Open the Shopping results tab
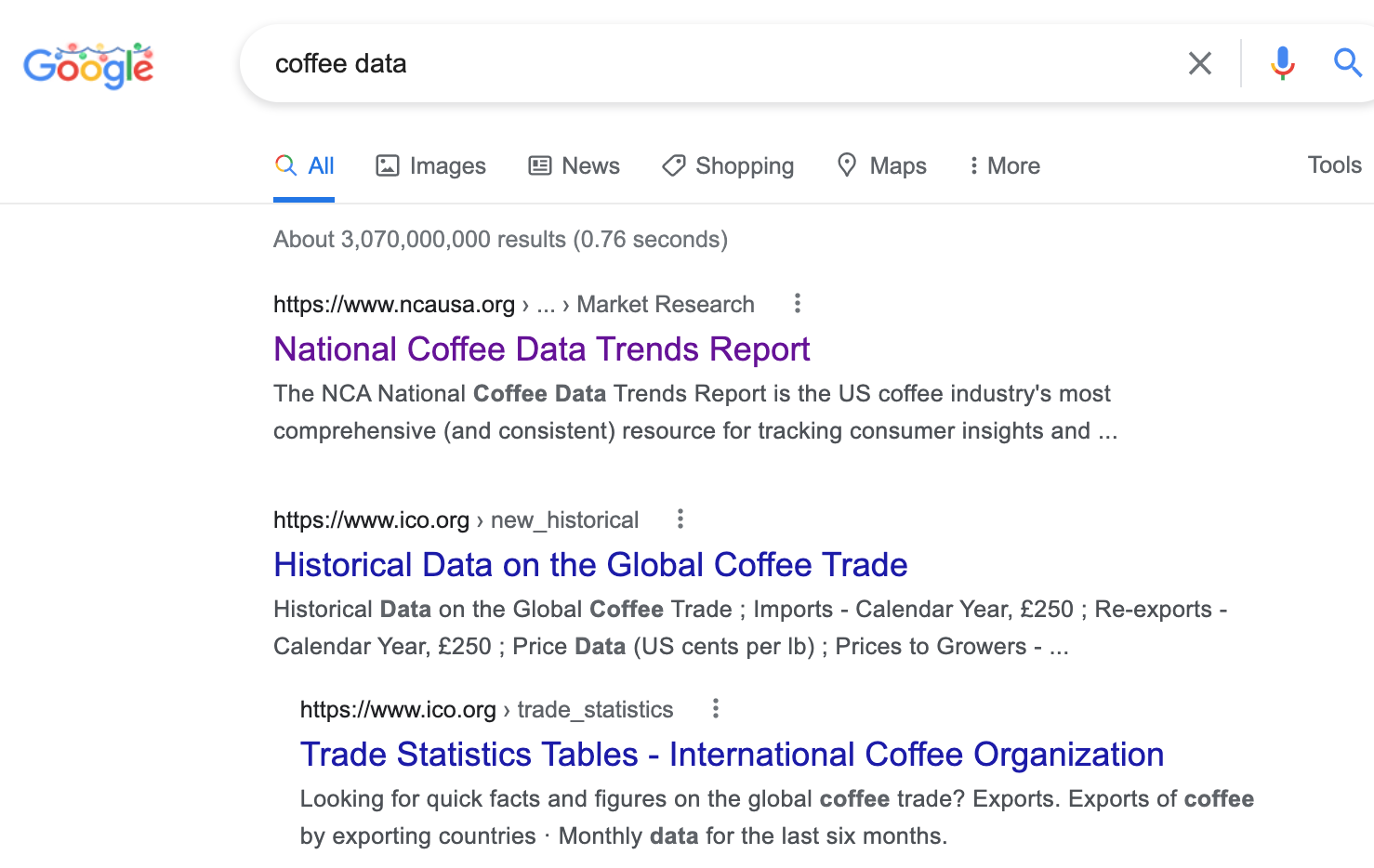1374x868 pixels. click(728, 165)
